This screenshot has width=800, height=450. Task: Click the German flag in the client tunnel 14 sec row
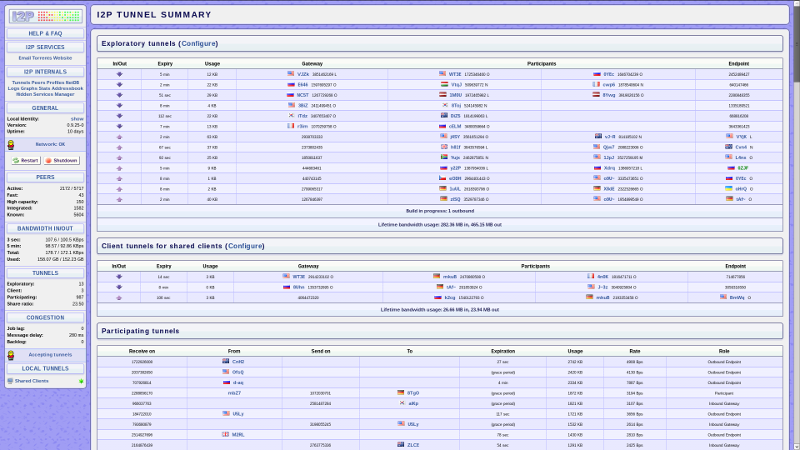click(x=436, y=277)
